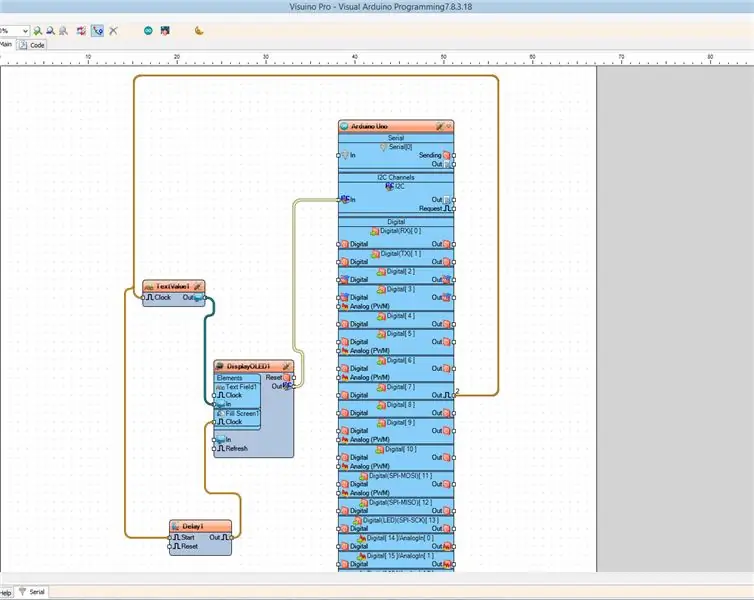Select the Delay1 component title

pos(193,526)
